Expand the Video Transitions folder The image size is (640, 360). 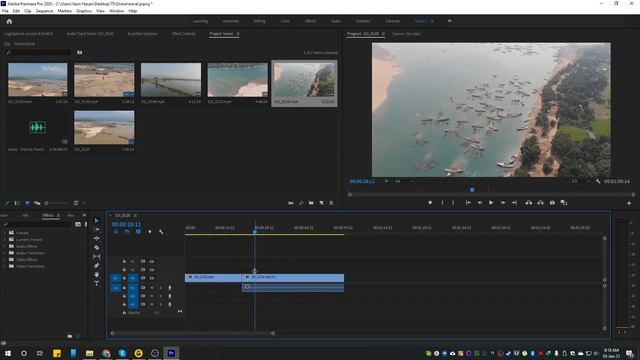[x=4, y=266]
